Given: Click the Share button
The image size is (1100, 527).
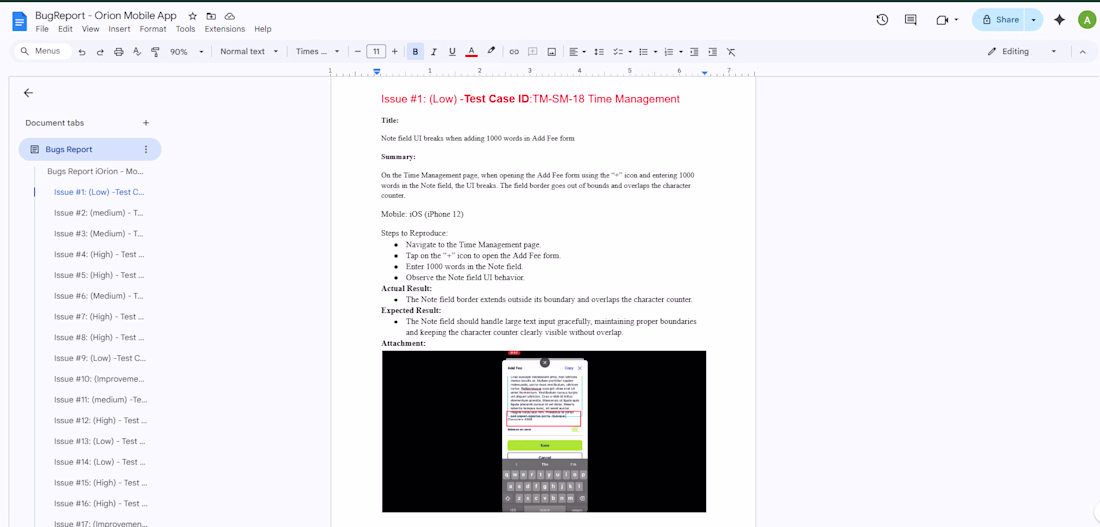Looking at the screenshot, I should tap(998, 20).
